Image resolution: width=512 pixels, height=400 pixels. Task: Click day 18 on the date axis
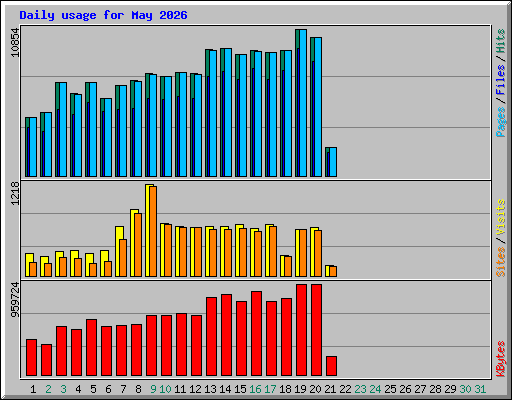(285, 389)
